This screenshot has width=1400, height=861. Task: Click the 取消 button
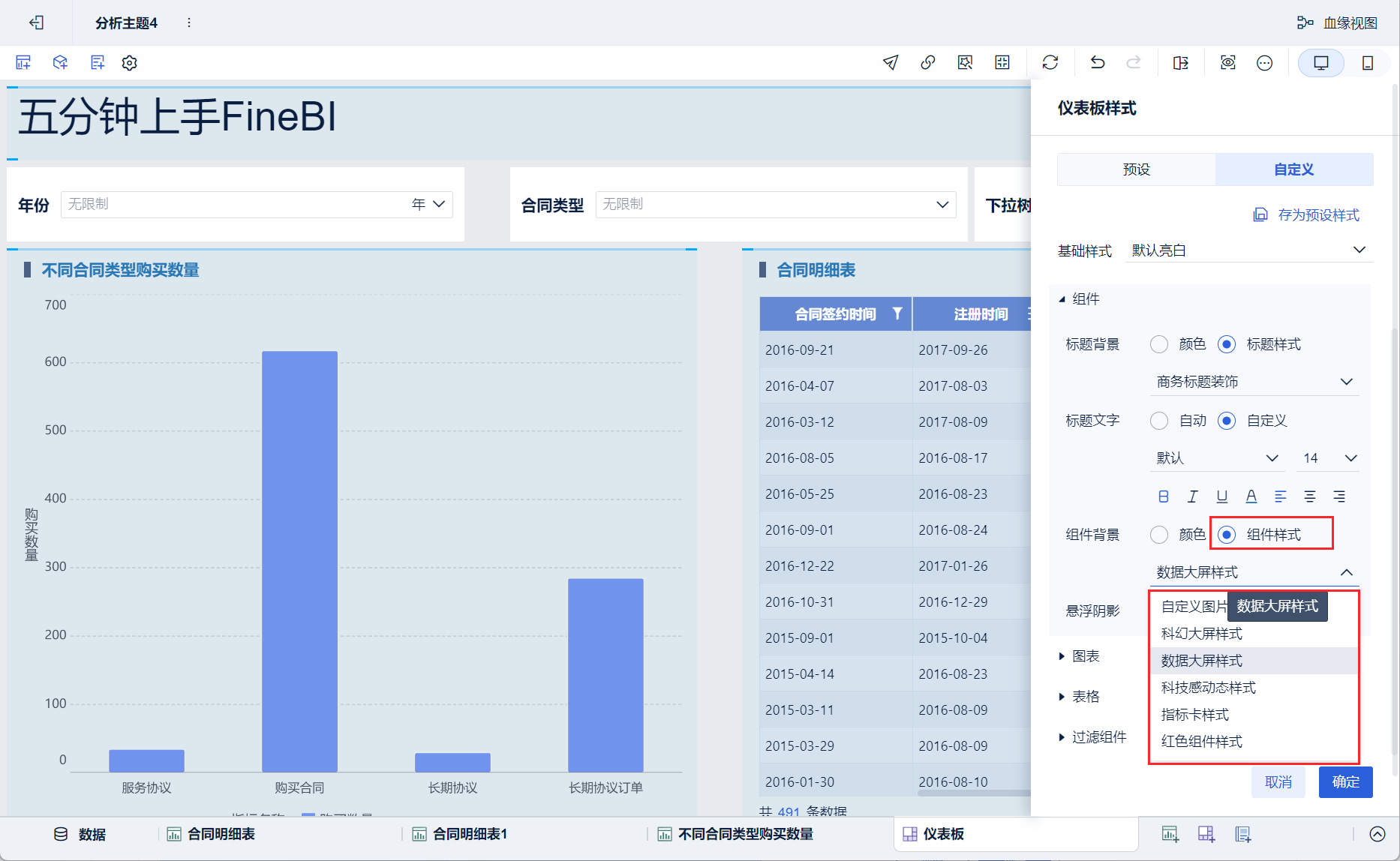[1278, 782]
